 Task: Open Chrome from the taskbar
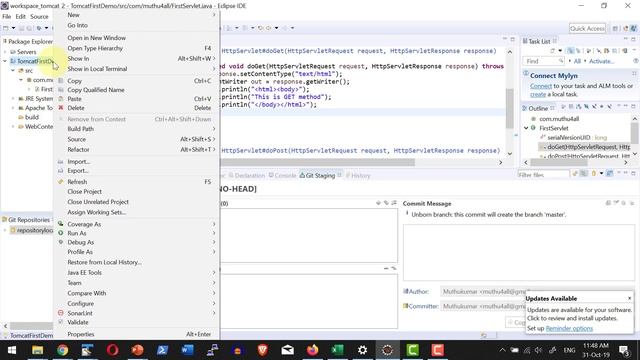62,350
